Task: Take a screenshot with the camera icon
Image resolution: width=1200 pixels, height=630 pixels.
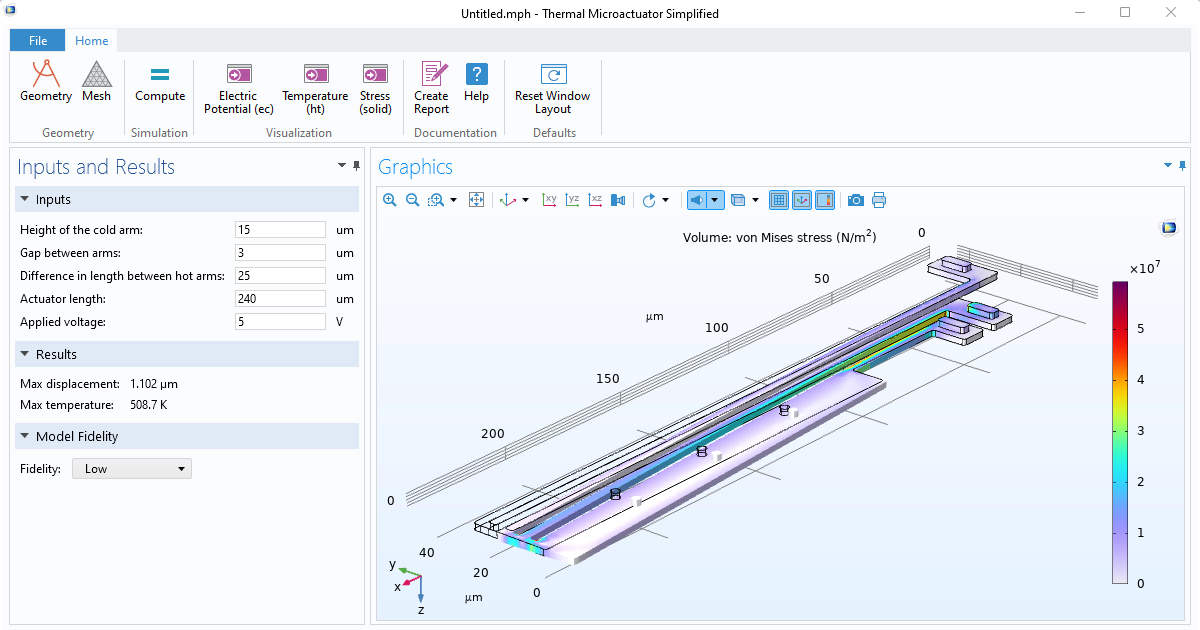Action: (856, 200)
